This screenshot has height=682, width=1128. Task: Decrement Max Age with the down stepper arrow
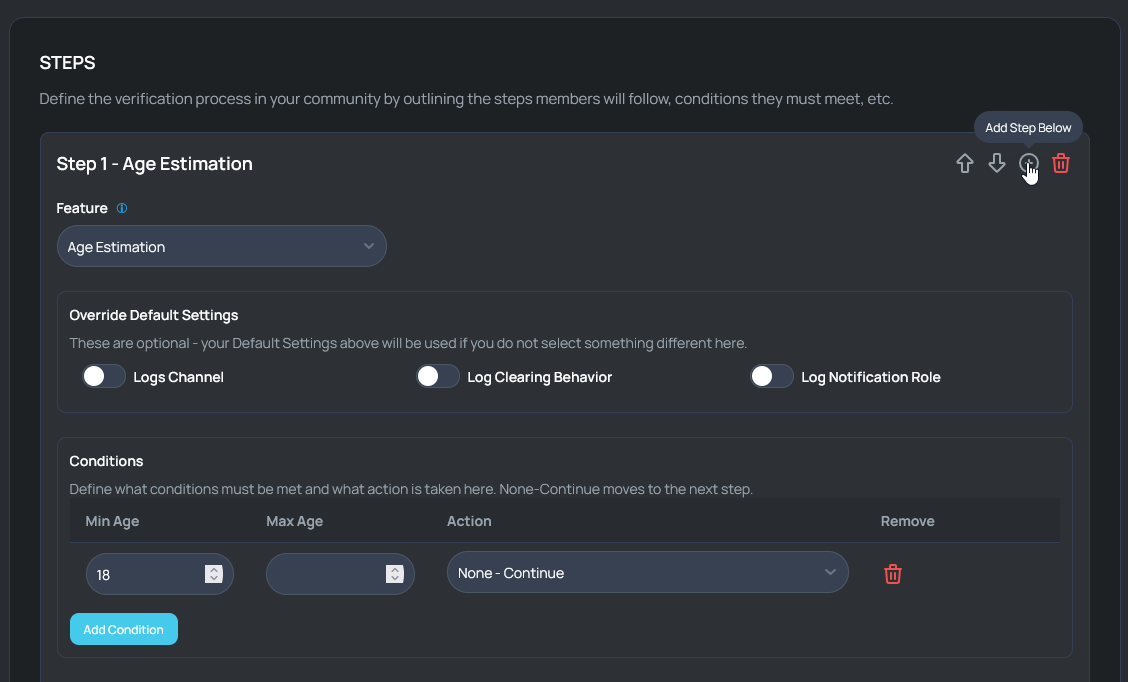click(x=395, y=579)
